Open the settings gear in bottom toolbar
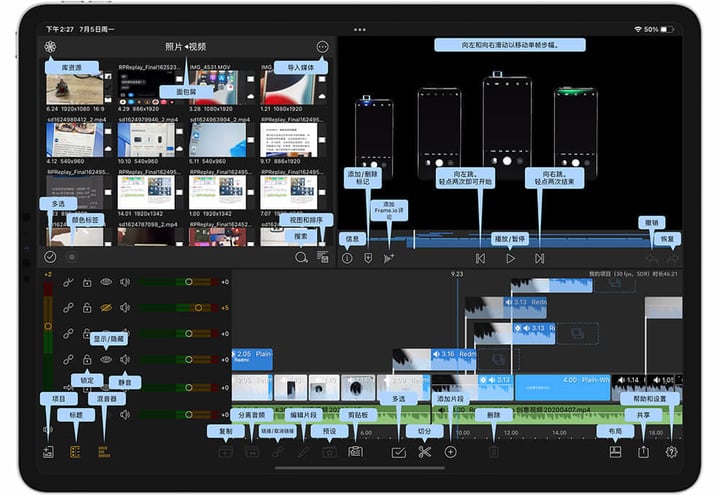The width and height of the screenshot is (720, 497). tap(671, 452)
